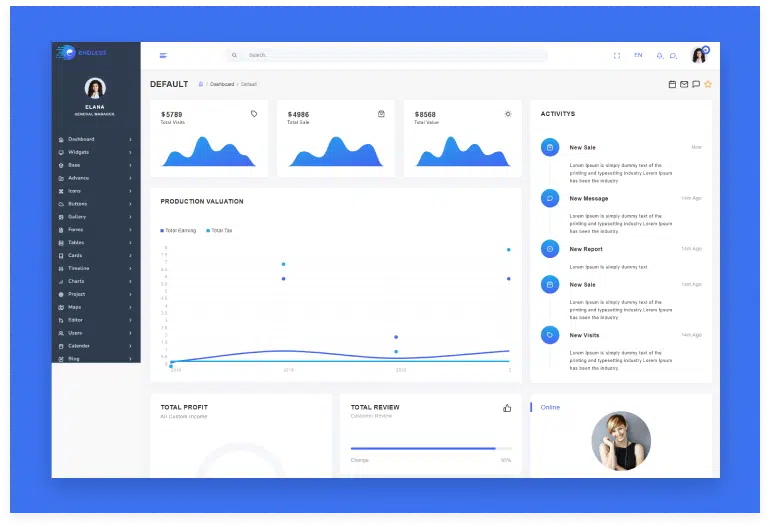Click the New Visits activity title
770x527 pixels.
tap(584, 335)
